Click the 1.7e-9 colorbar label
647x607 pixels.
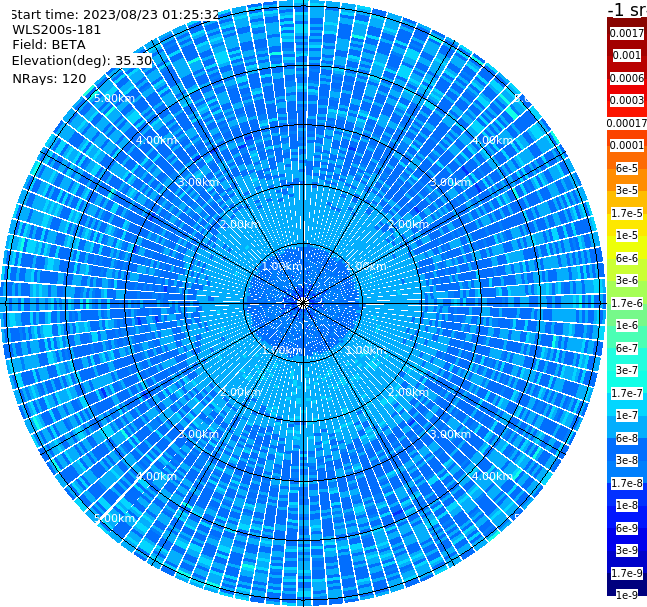(x=627, y=573)
